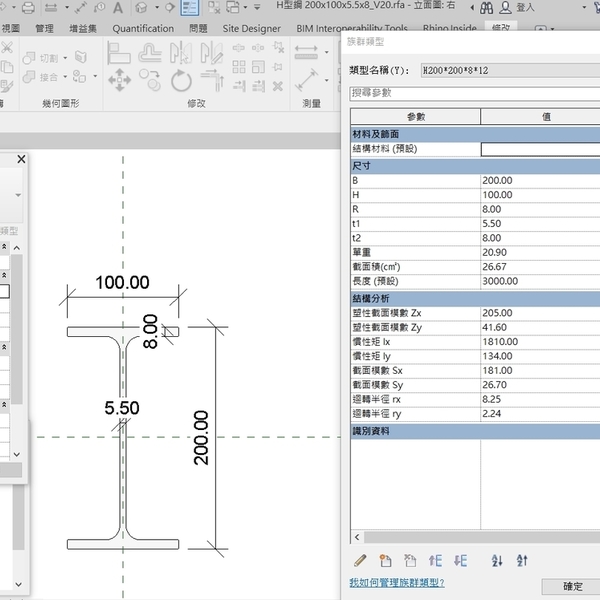Click the 結構材料 value cell
Viewport: 600px width, 600px height.
(540, 149)
